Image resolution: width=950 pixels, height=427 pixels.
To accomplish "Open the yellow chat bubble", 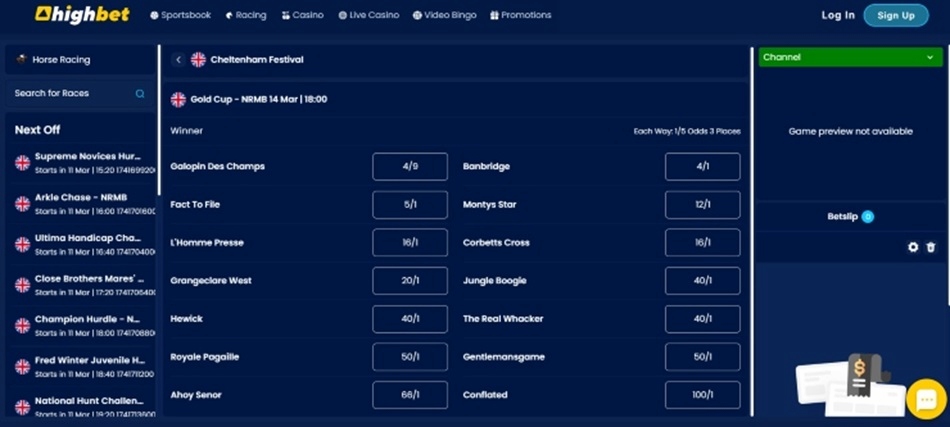I will (x=925, y=400).
